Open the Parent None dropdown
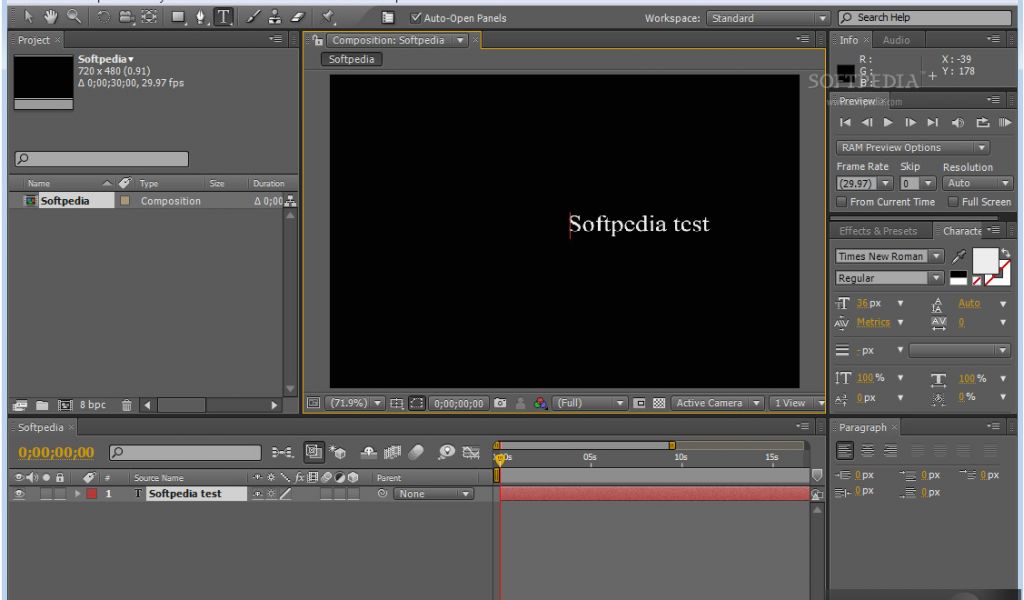 coord(433,494)
